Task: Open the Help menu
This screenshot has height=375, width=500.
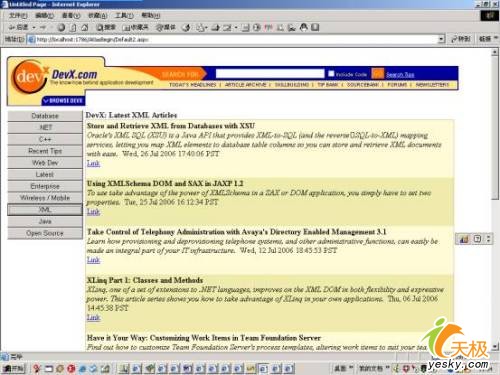Action: click(x=151, y=15)
